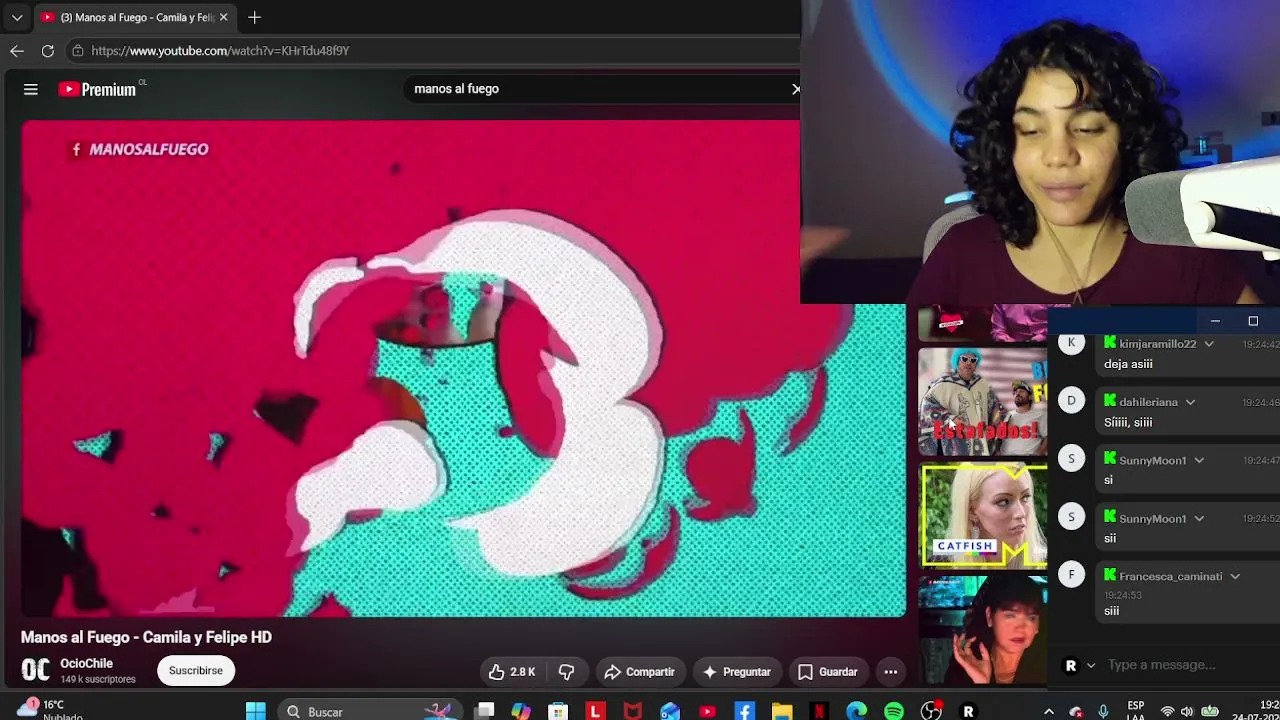The width and height of the screenshot is (1280, 720).
Task: Open the 'Estafados!' recommended video thumbnail
Action: tap(982, 402)
